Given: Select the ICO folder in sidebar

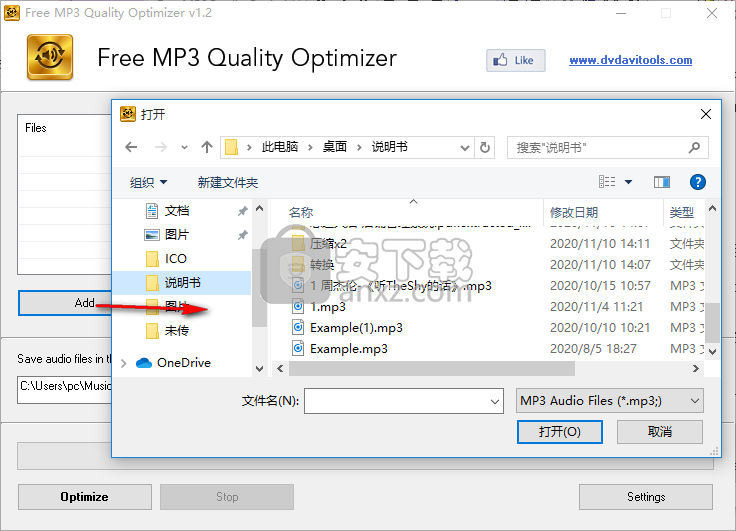Looking at the screenshot, I should pyautogui.click(x=175, y=259).
